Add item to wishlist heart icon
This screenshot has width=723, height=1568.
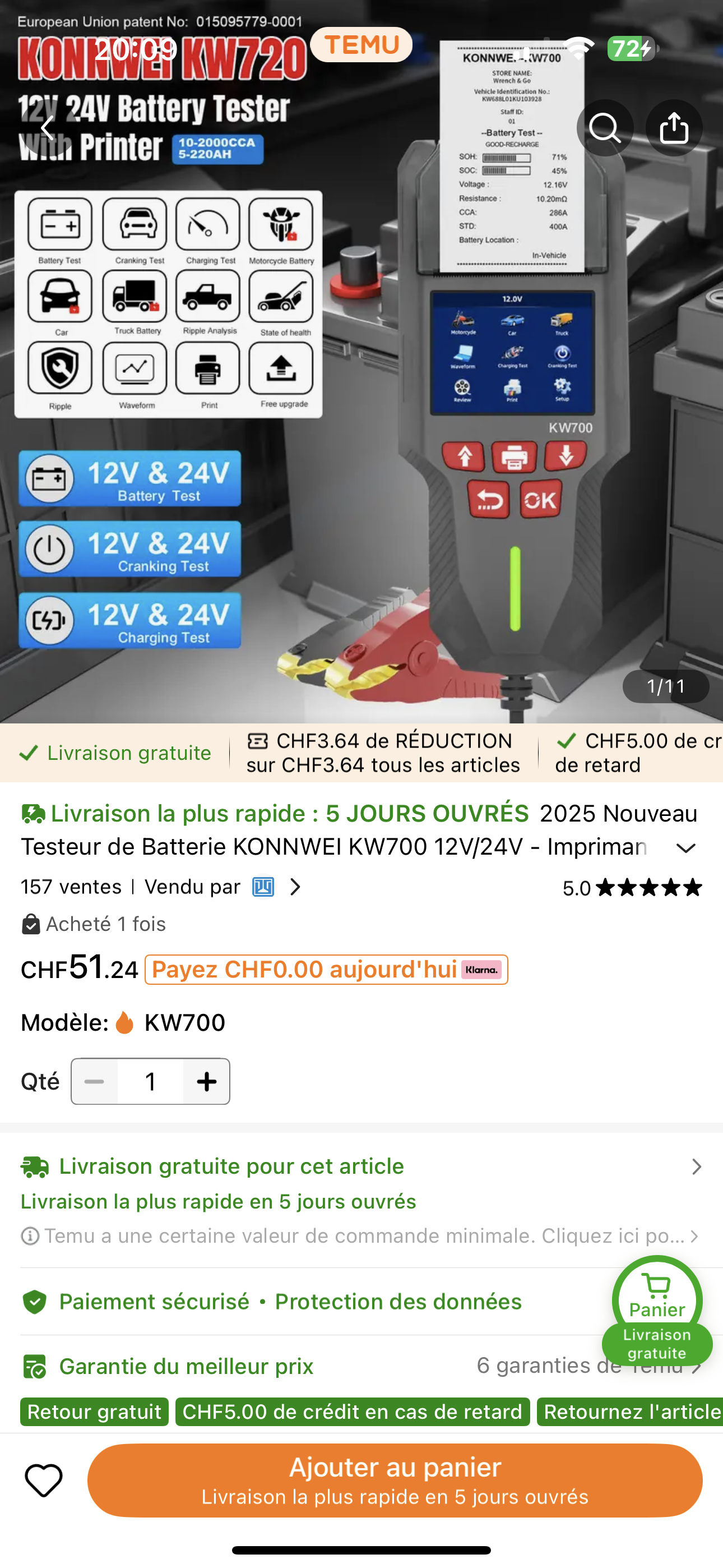(44, 1480)
